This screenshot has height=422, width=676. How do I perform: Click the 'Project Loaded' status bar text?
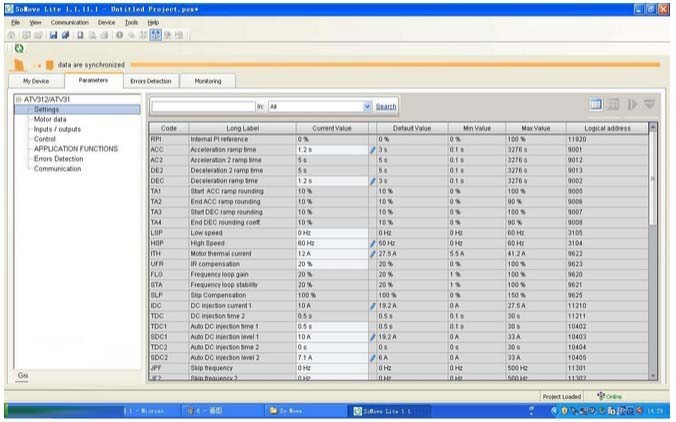tap(562, 397)
